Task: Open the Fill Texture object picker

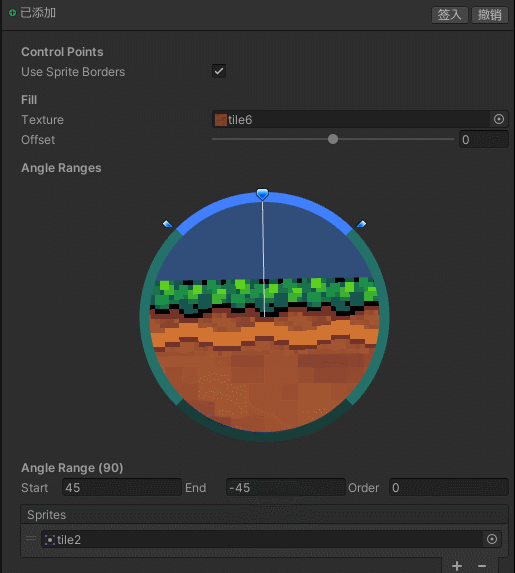Action: coord(499,119)
